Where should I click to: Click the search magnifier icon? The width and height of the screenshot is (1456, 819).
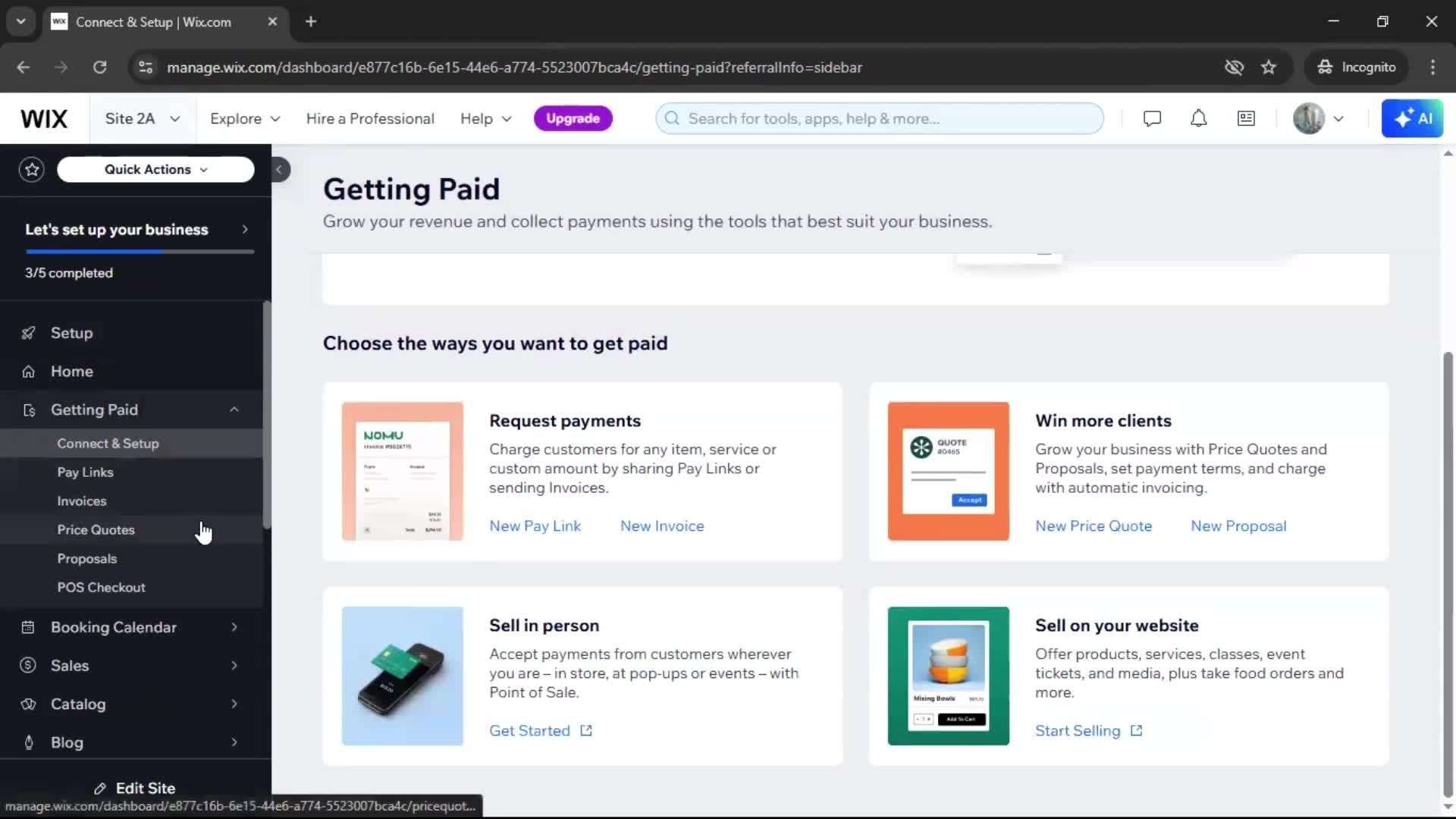point(672,118)
